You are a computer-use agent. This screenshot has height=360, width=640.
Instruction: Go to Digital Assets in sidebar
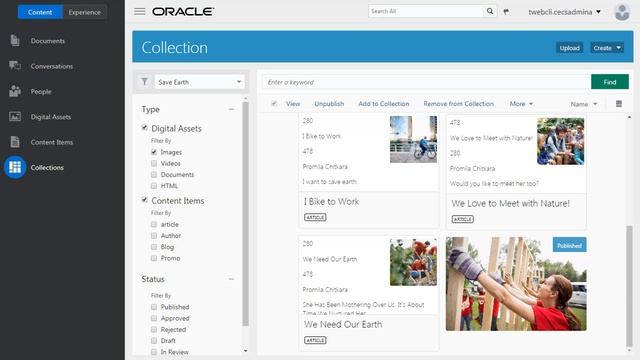(x=51, y=117)
